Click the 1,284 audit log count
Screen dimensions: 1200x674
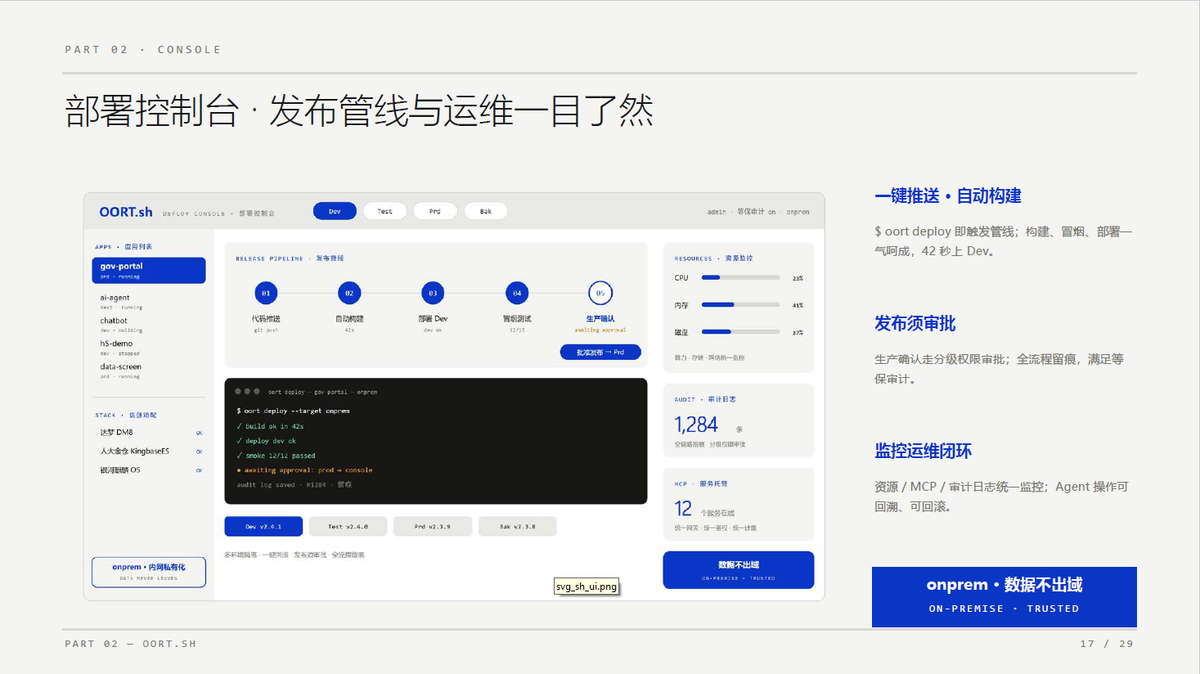click(x=697, y=425)
